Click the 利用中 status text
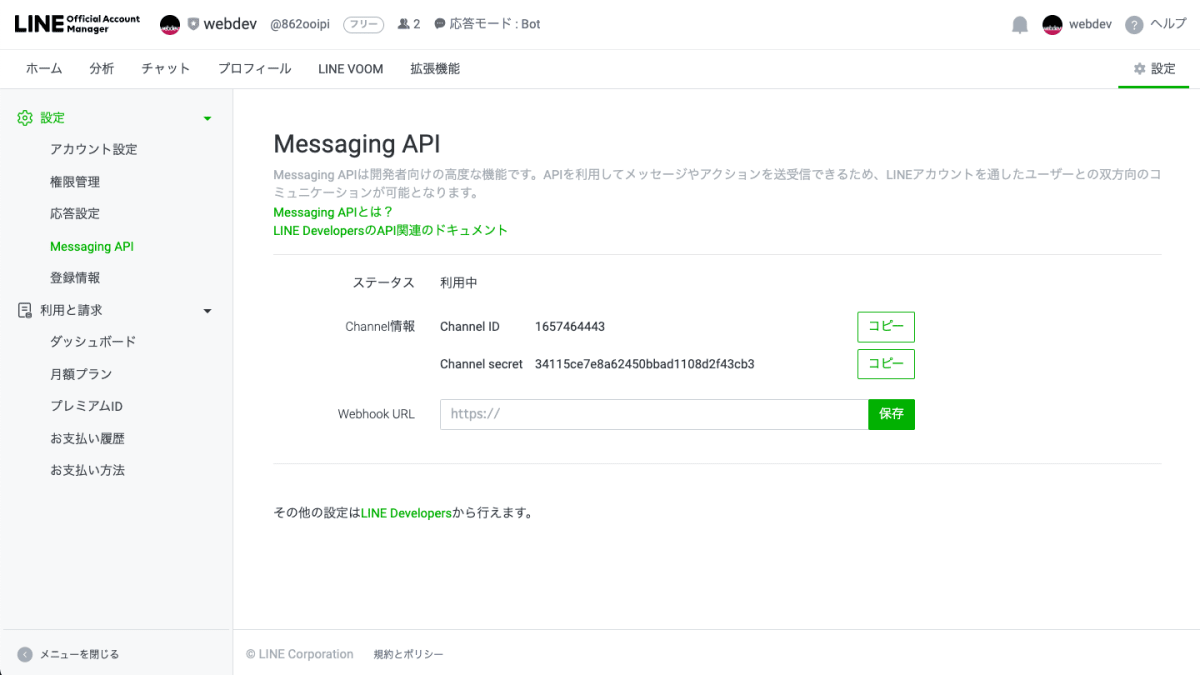This screenshot has width=1200, height=675. tap(459, 283)
